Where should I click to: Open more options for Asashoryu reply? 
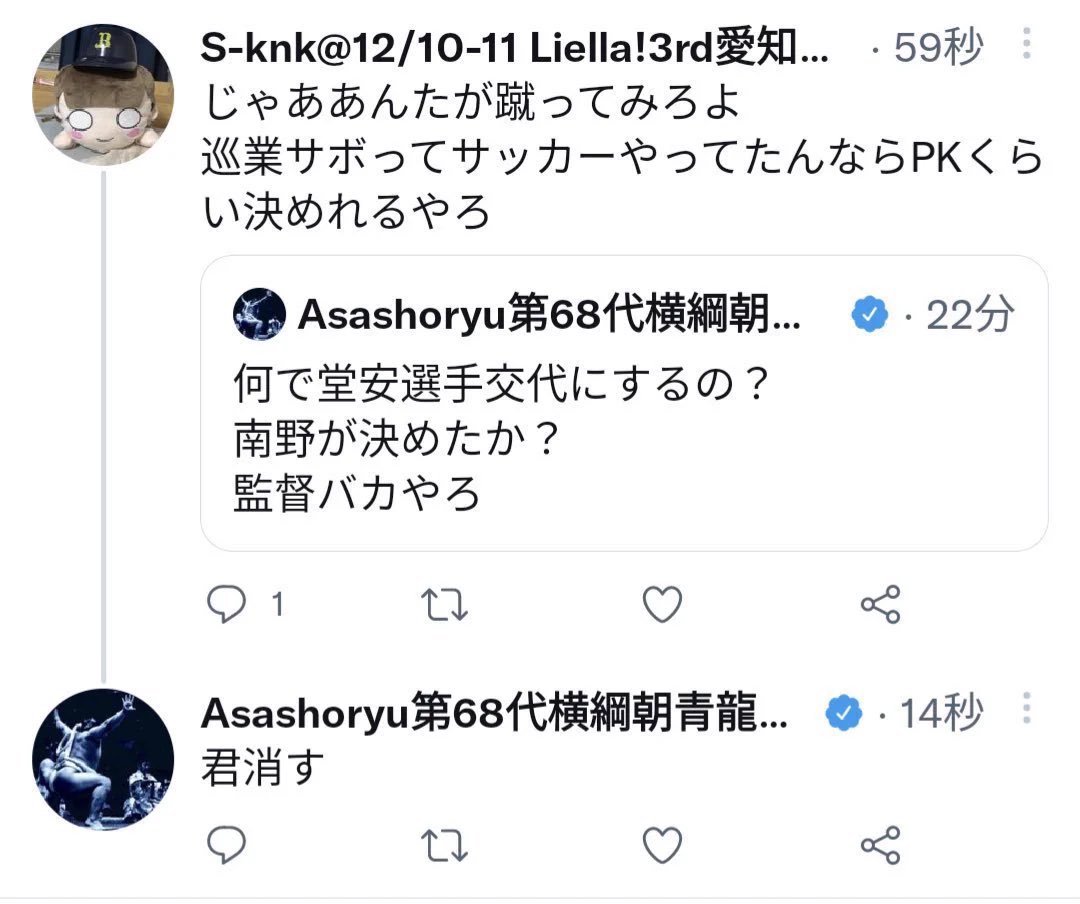coord(1026,708)
